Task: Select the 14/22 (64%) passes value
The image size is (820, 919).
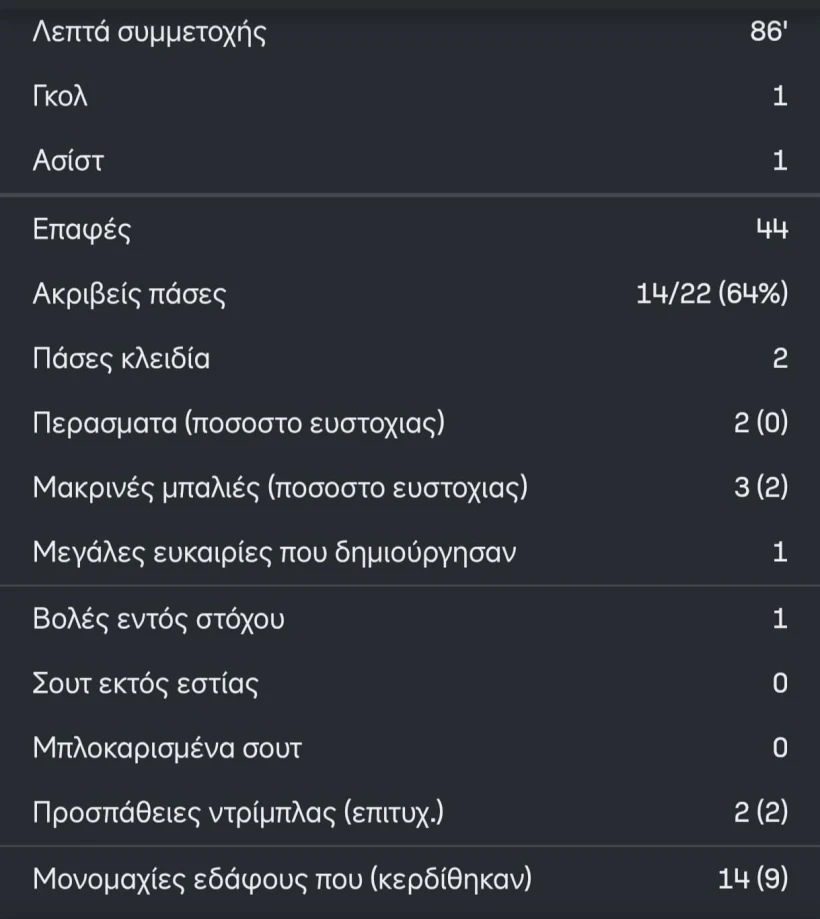Action: (712, 295)
